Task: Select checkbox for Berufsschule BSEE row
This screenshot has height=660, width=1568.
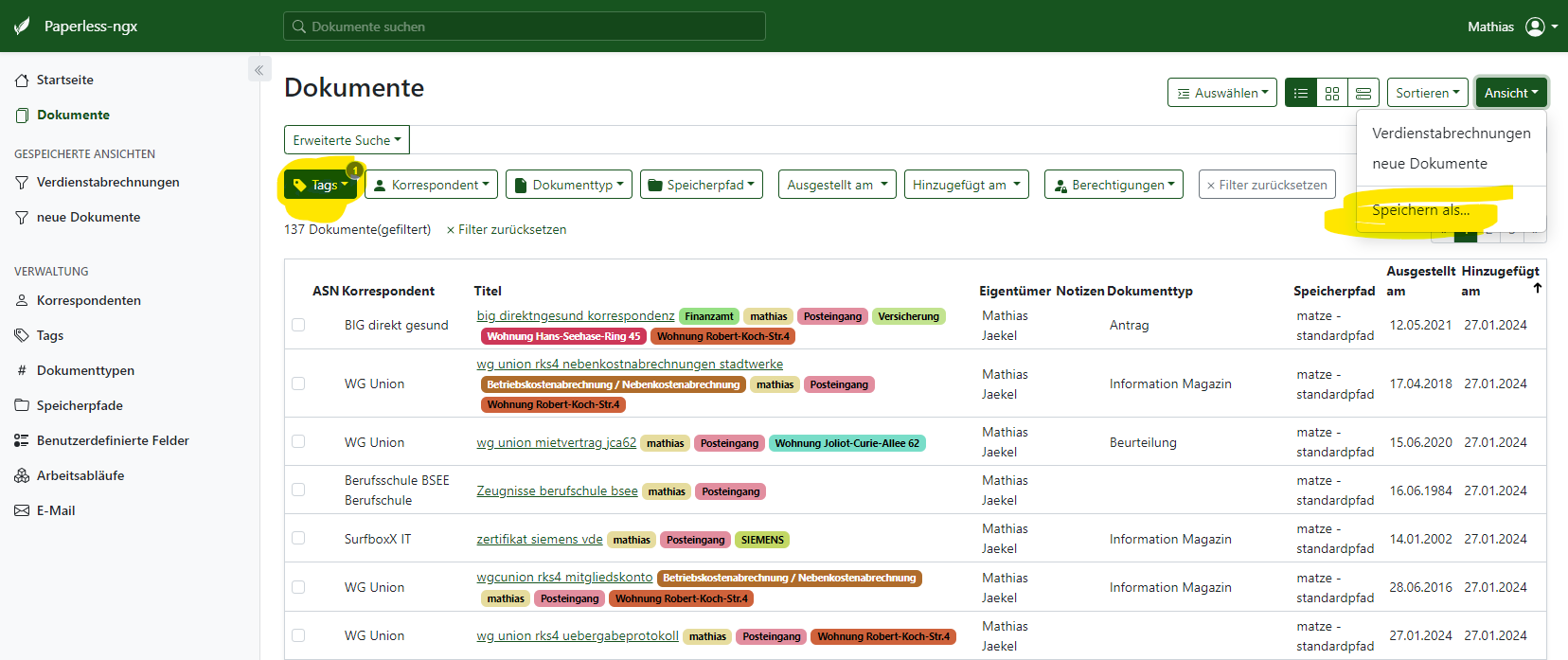Action: pyautogui.click(x=298, y=490)
